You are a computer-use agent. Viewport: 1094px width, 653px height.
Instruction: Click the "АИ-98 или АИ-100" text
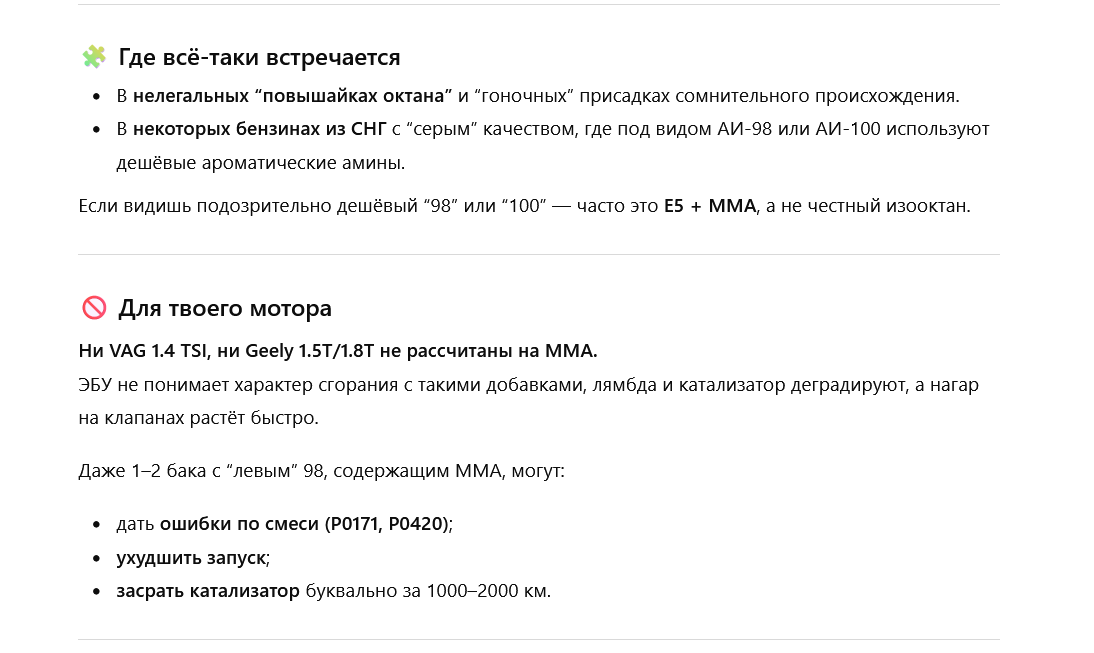pos(799,129)
